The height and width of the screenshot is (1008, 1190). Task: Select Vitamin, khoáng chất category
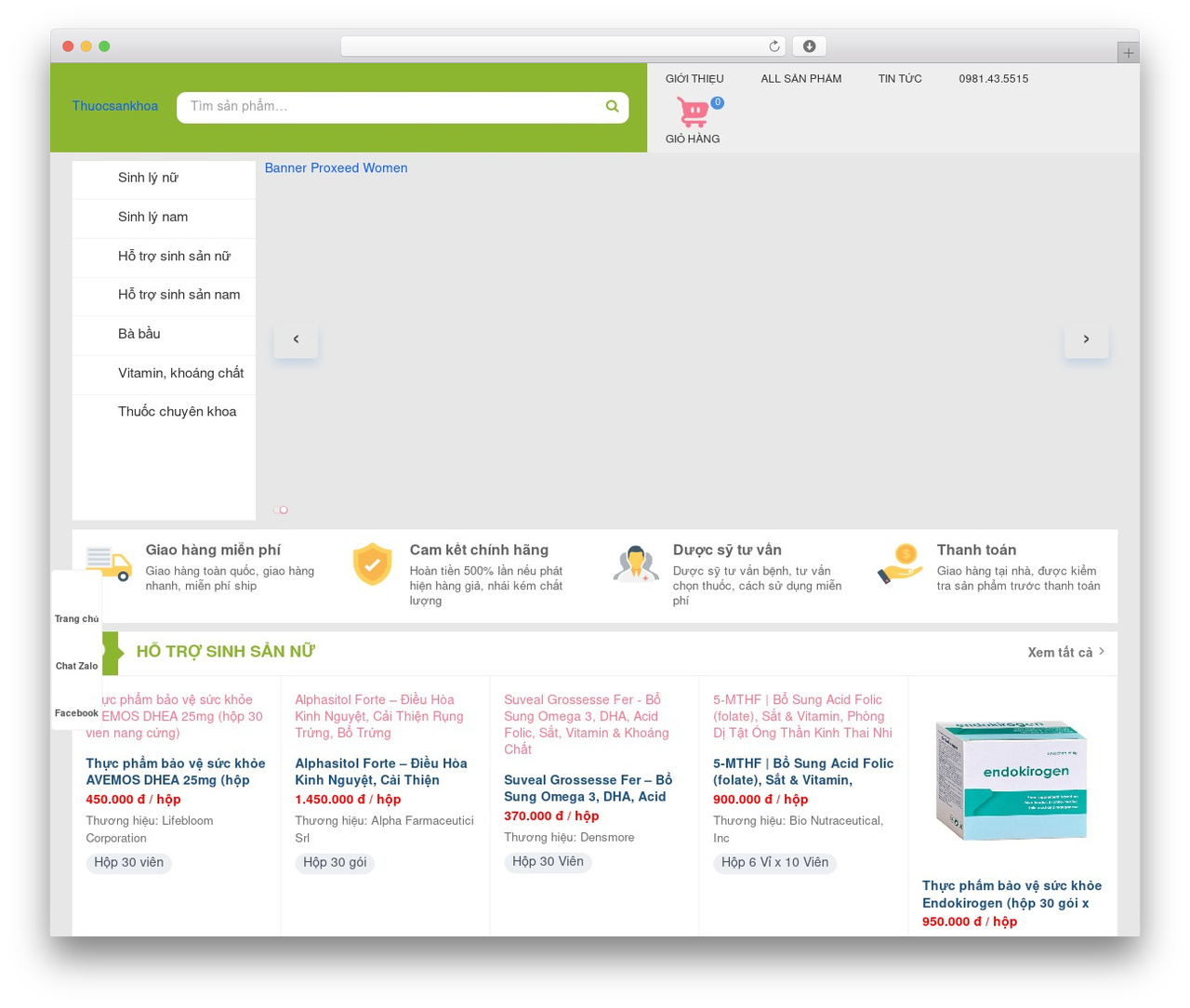164,373
